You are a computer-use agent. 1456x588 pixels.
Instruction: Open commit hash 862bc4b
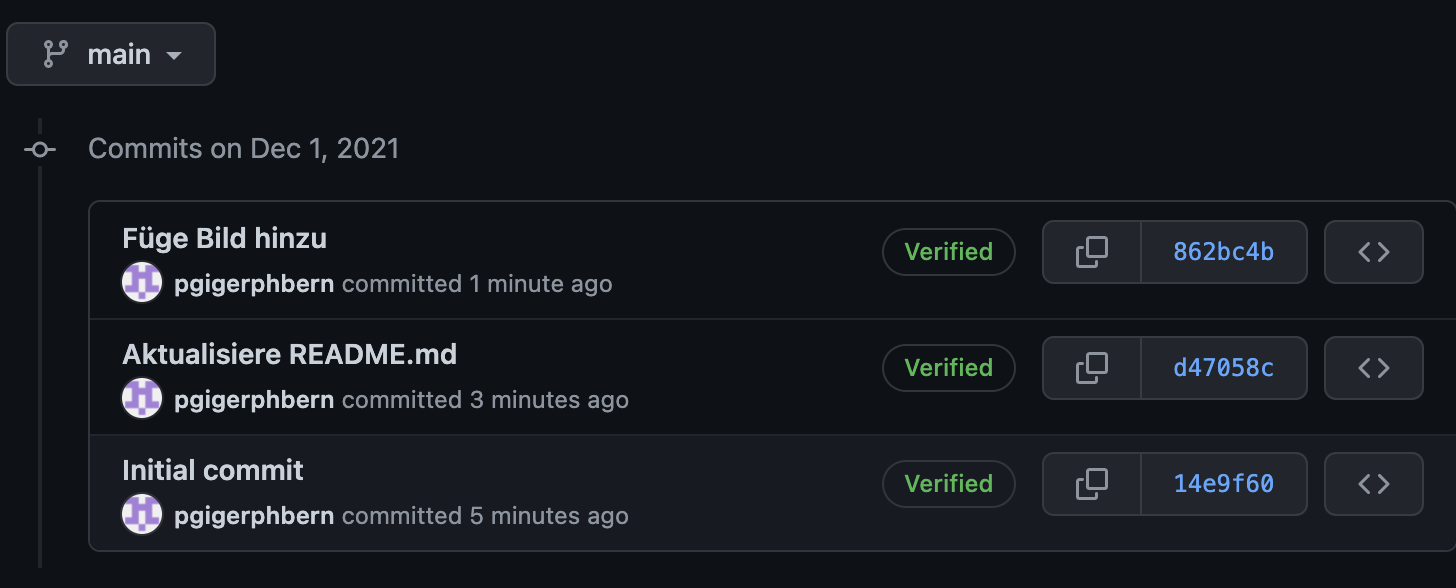(1223, 252)
